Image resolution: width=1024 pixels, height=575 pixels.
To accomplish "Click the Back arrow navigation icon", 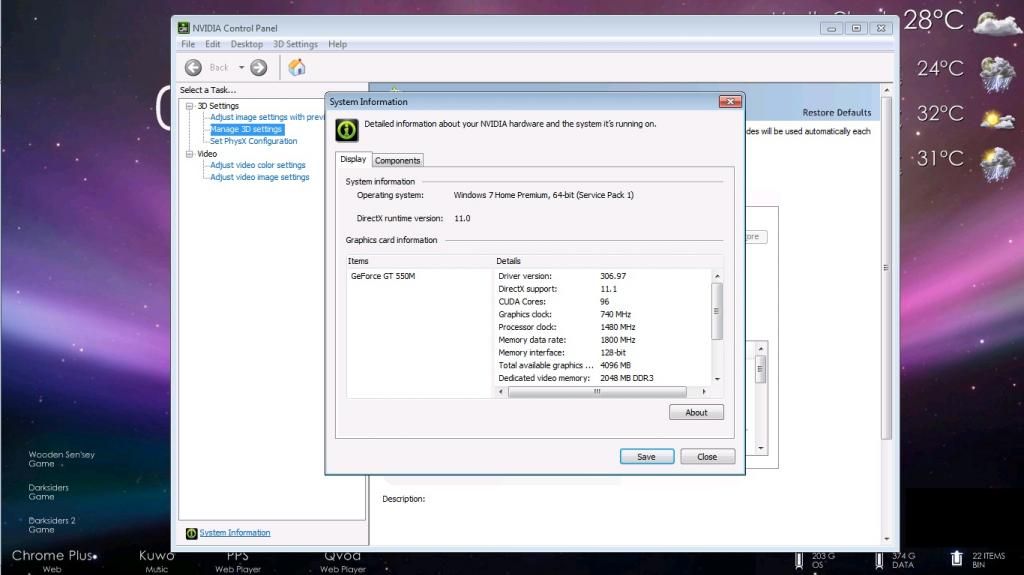I will click(x=193, y=67).
